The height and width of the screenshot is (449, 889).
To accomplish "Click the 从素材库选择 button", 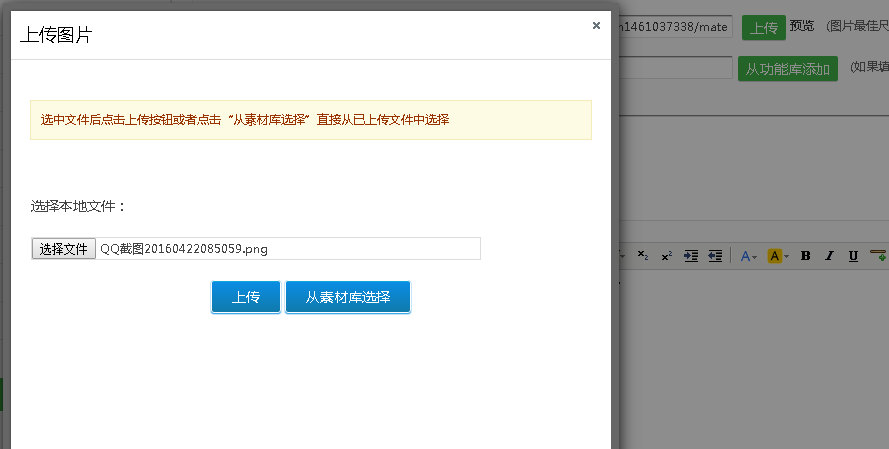I will pyautogui.click(x=348, y=297).
